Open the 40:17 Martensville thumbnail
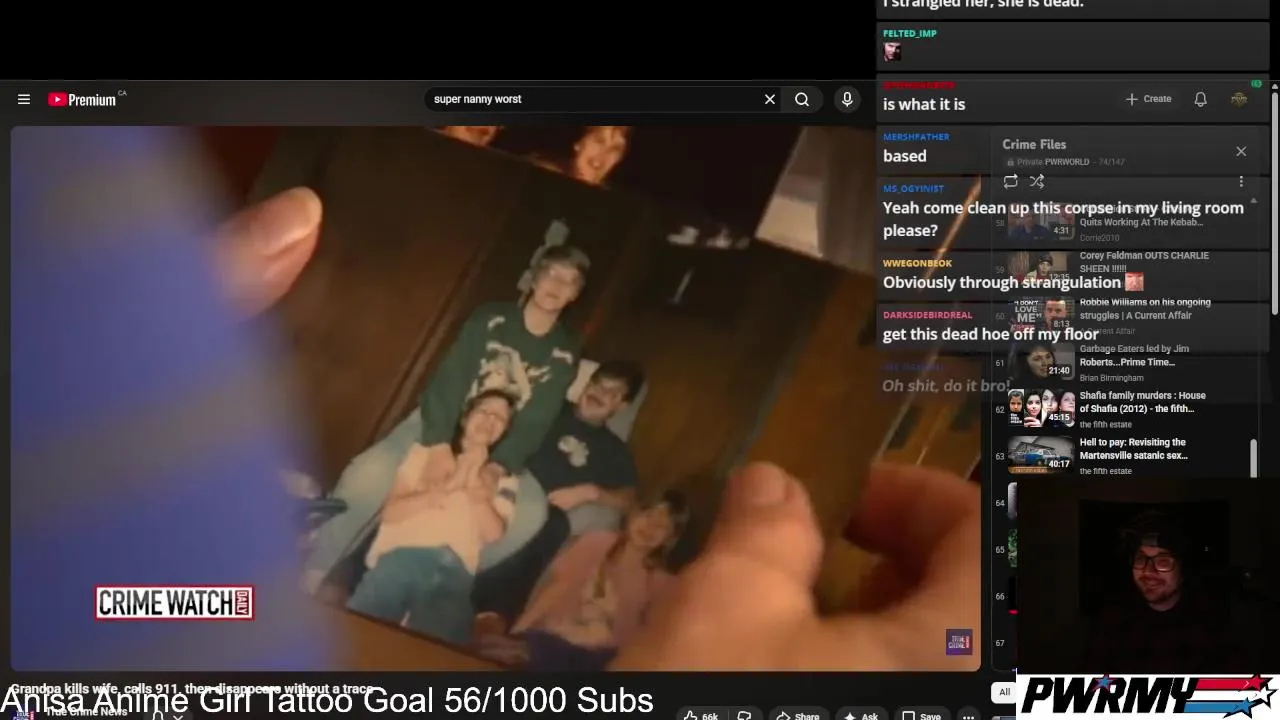Screen dimensions: 1280x720 (x=1041, y=454)
